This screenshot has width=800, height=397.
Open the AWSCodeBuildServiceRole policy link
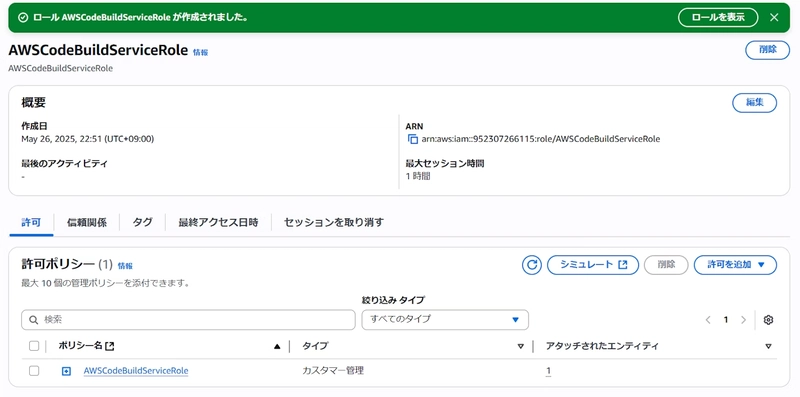[x=136, y=371]
